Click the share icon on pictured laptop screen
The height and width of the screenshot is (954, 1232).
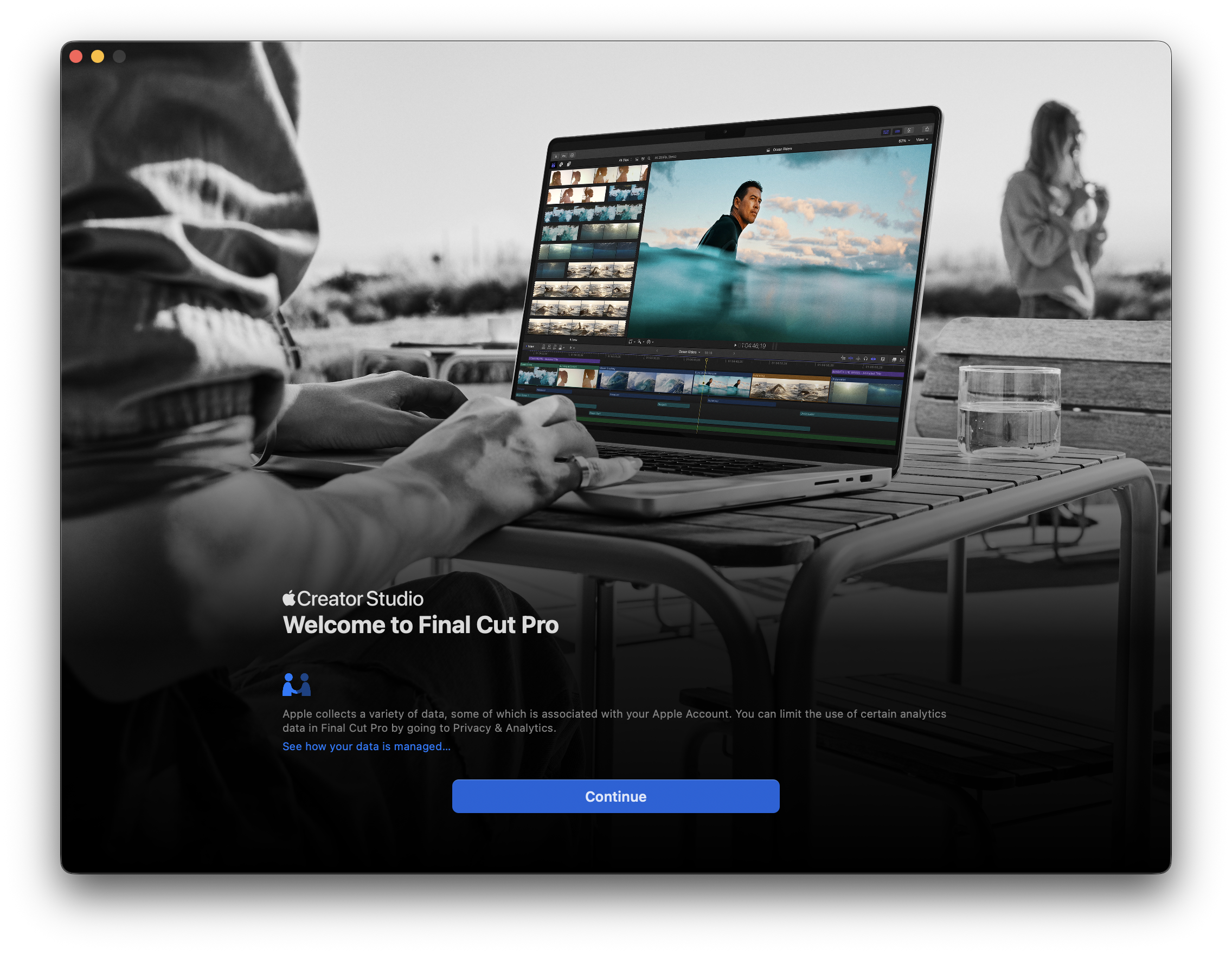(927, 129)
